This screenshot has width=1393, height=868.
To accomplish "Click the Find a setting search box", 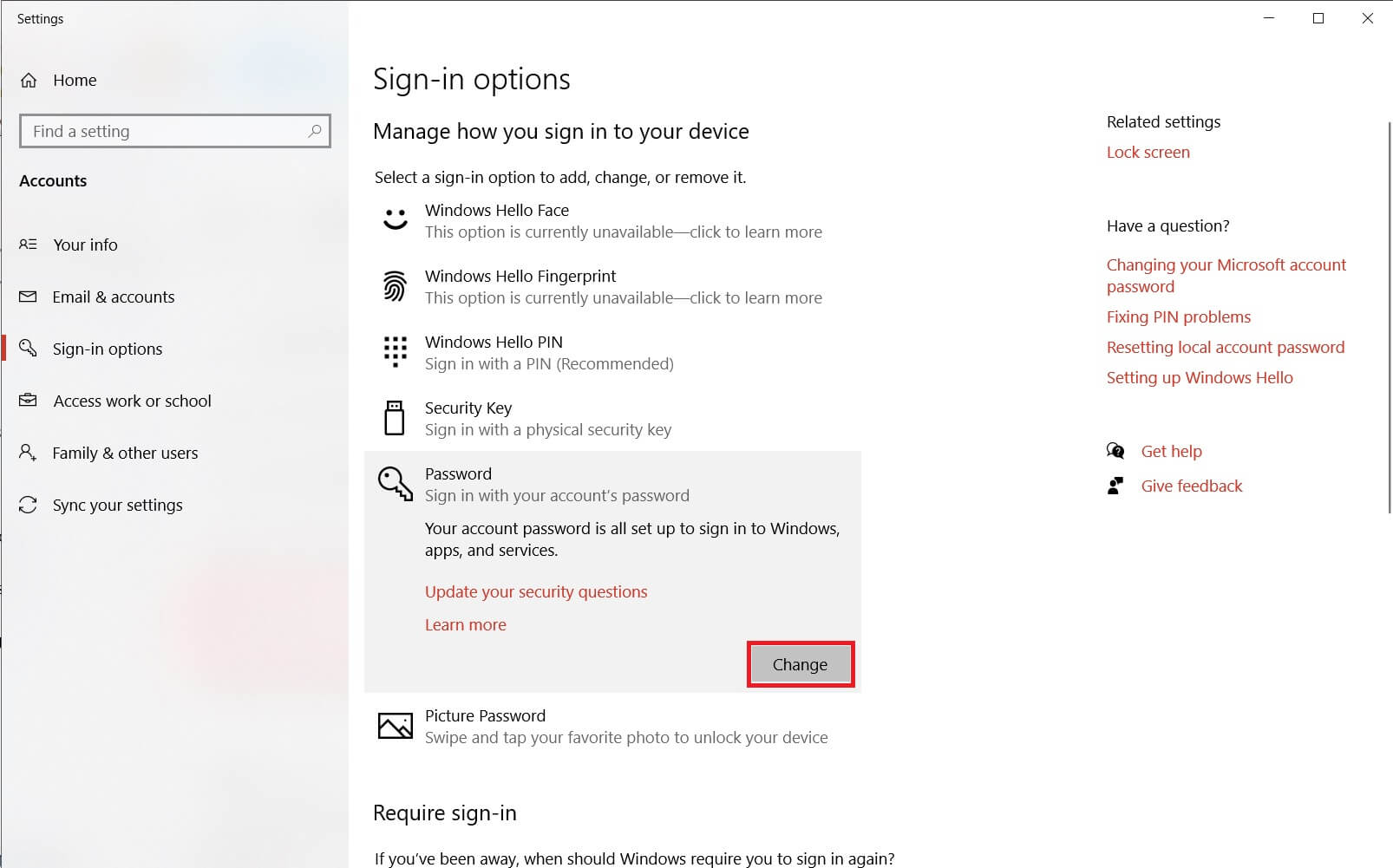I will (174, 131).
